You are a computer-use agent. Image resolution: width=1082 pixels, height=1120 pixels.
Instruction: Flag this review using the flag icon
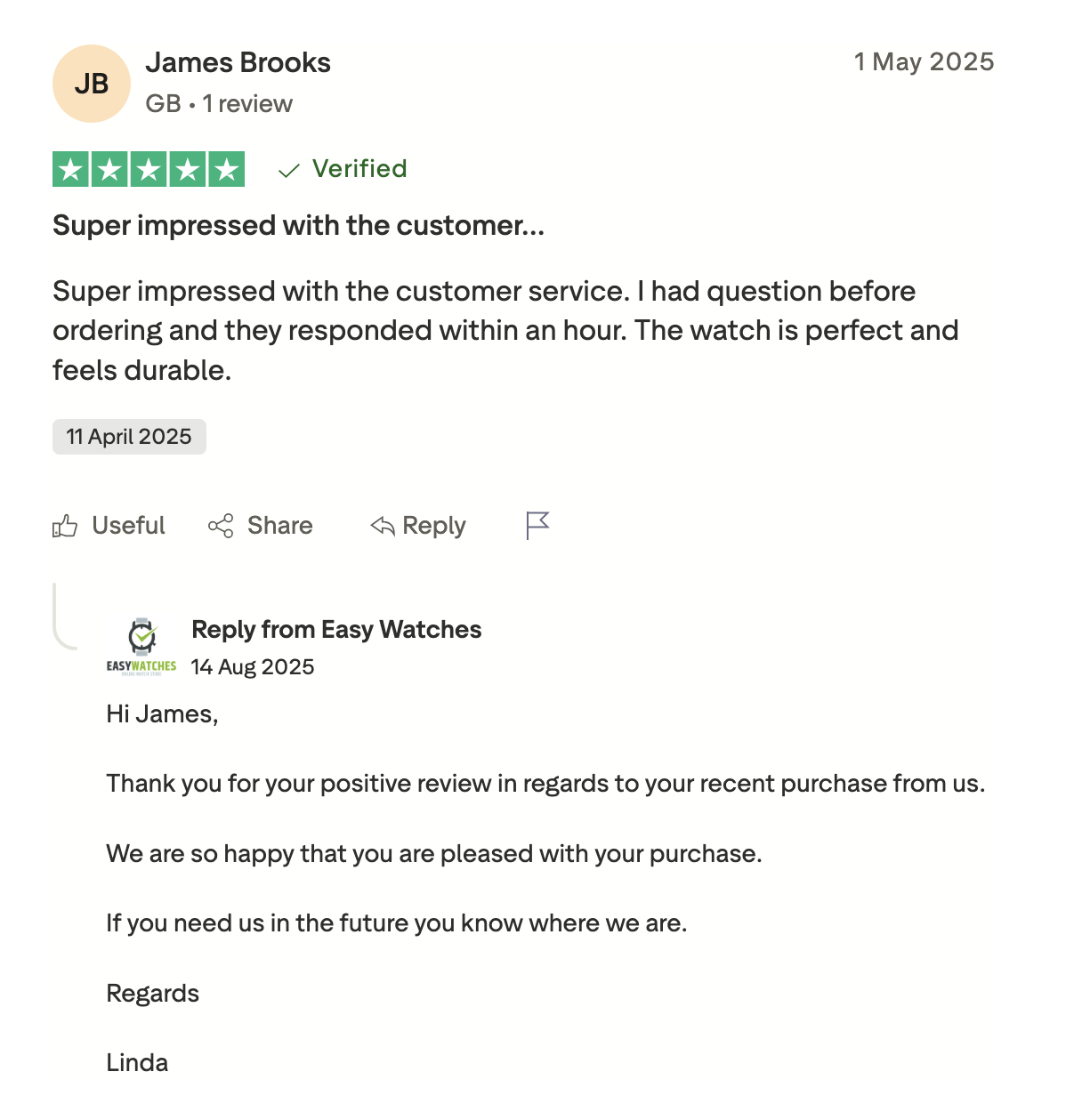click(537, 526)
